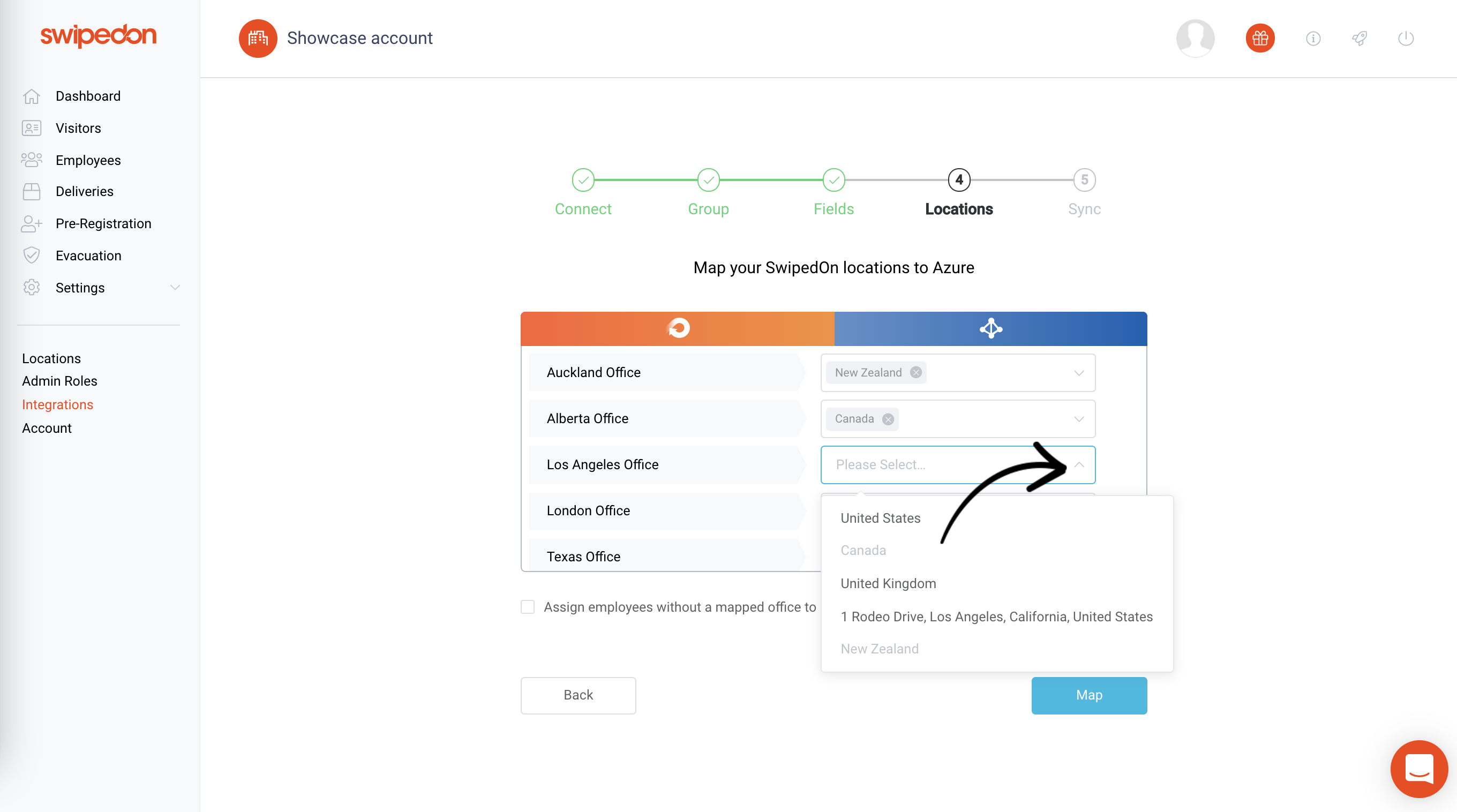Expand the Settings menu chevron
Image resolution: width=1457 pixels, height=812 pixels.
pyautogui.click(x=175, y=288)
